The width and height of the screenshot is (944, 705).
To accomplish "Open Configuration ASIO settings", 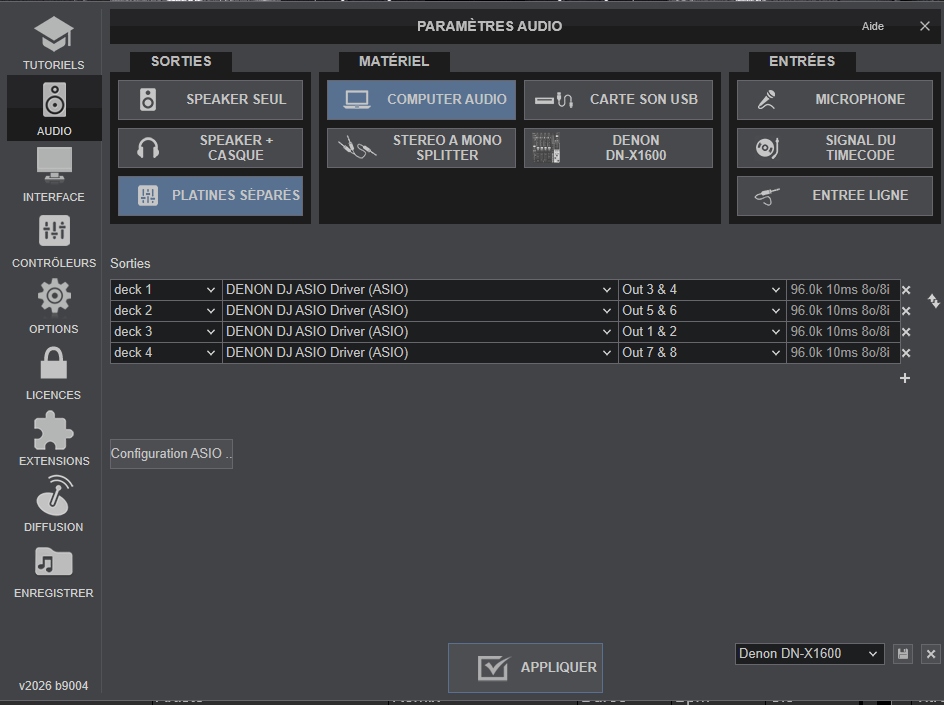I will (x=171, y=454).
